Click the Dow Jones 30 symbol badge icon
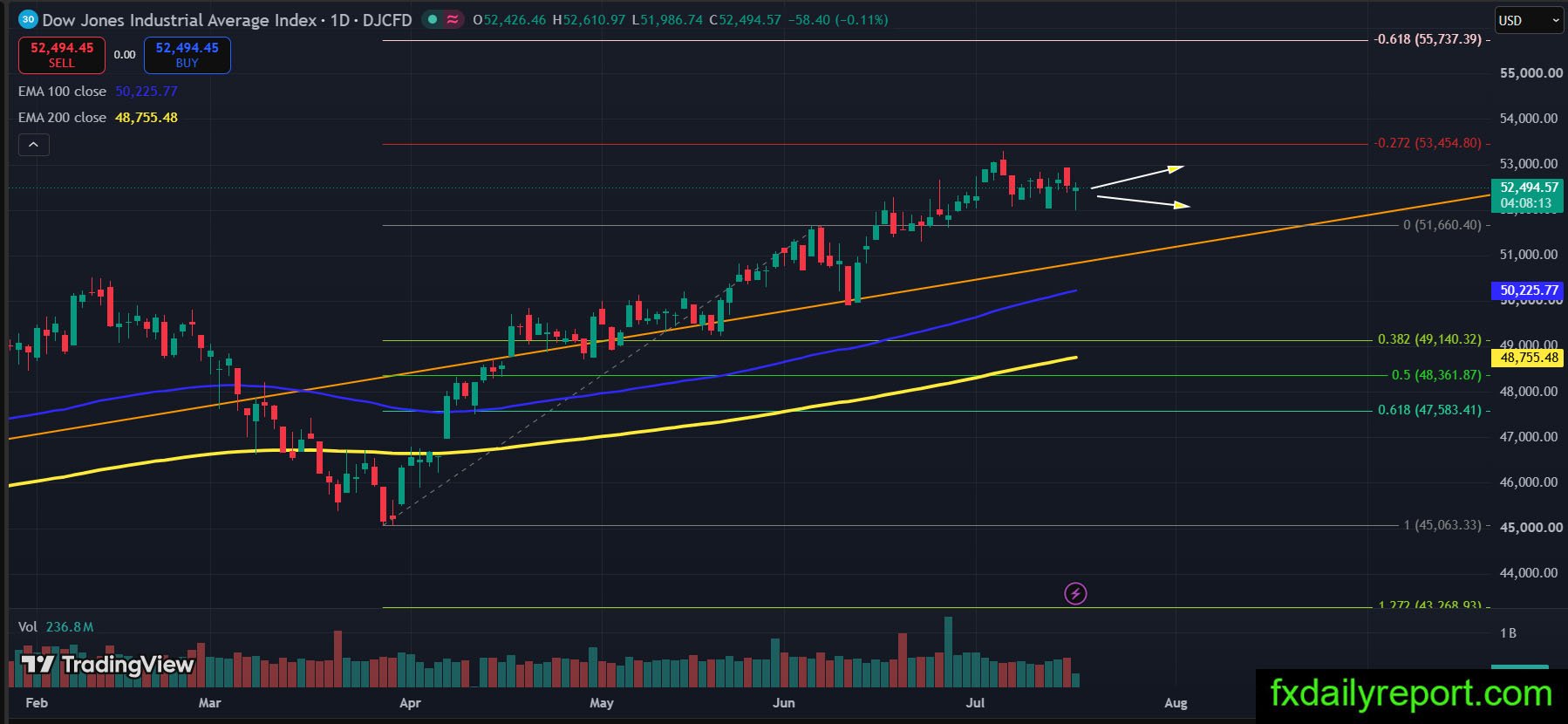Viewport: 1568px width, 724px height. click(x=28, y=19)
